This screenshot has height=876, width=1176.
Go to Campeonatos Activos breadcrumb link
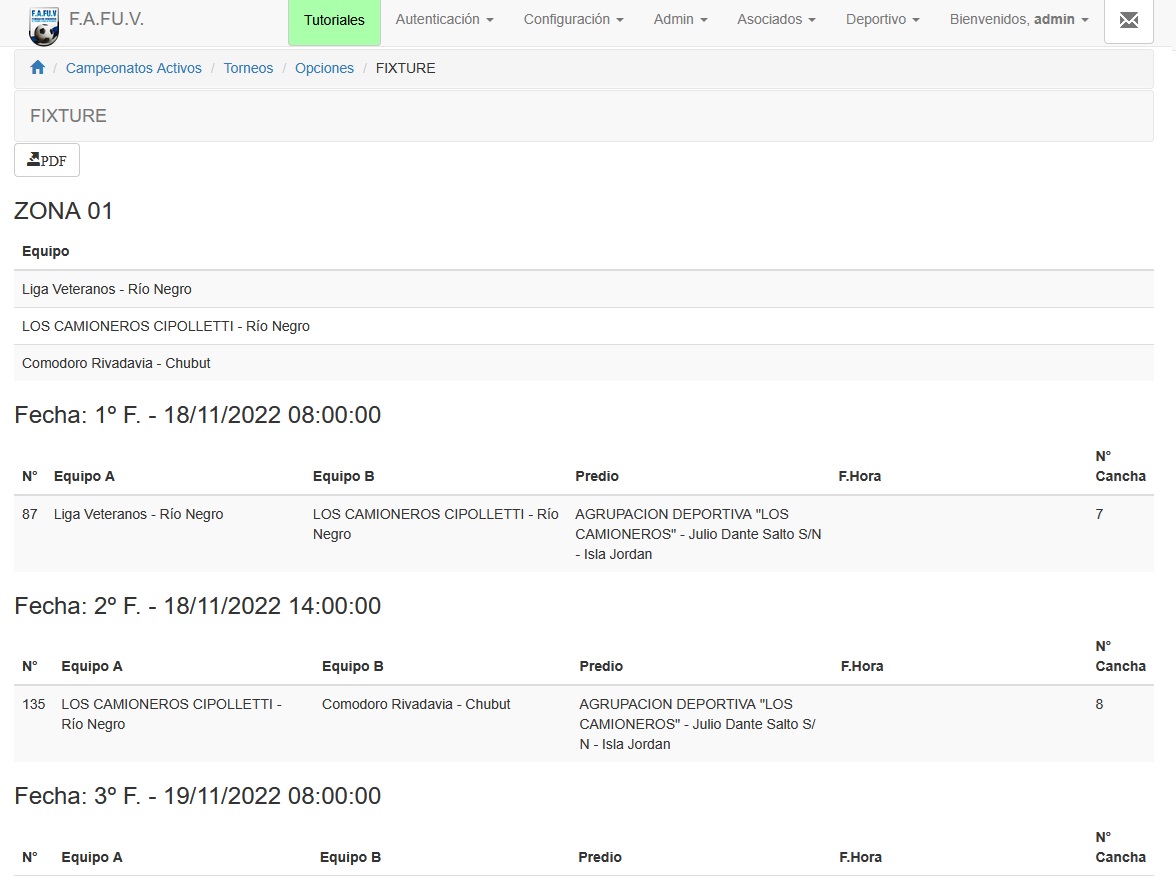click(x=134, y=68)
